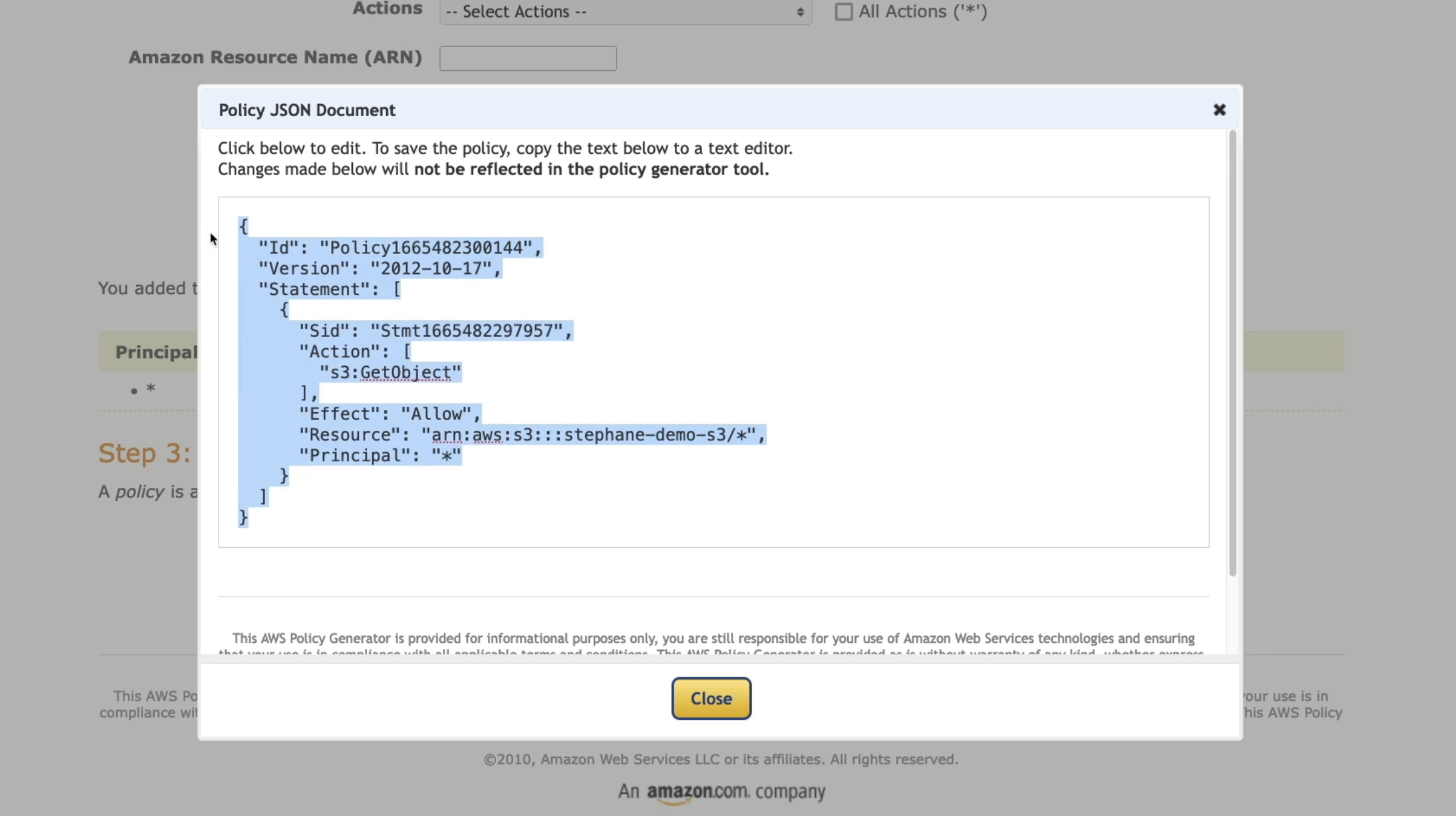The height and width of the screenshot is (816, 1456).
Task: Click the yellow Close button
Action: 711,698
